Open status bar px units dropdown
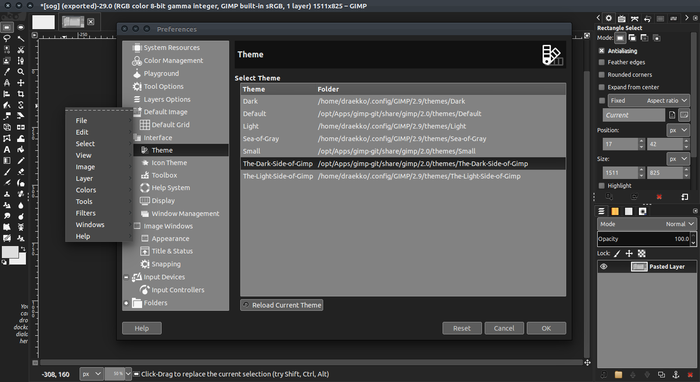Viewport: 700px width, 382px height. click(x=92, y=374)
